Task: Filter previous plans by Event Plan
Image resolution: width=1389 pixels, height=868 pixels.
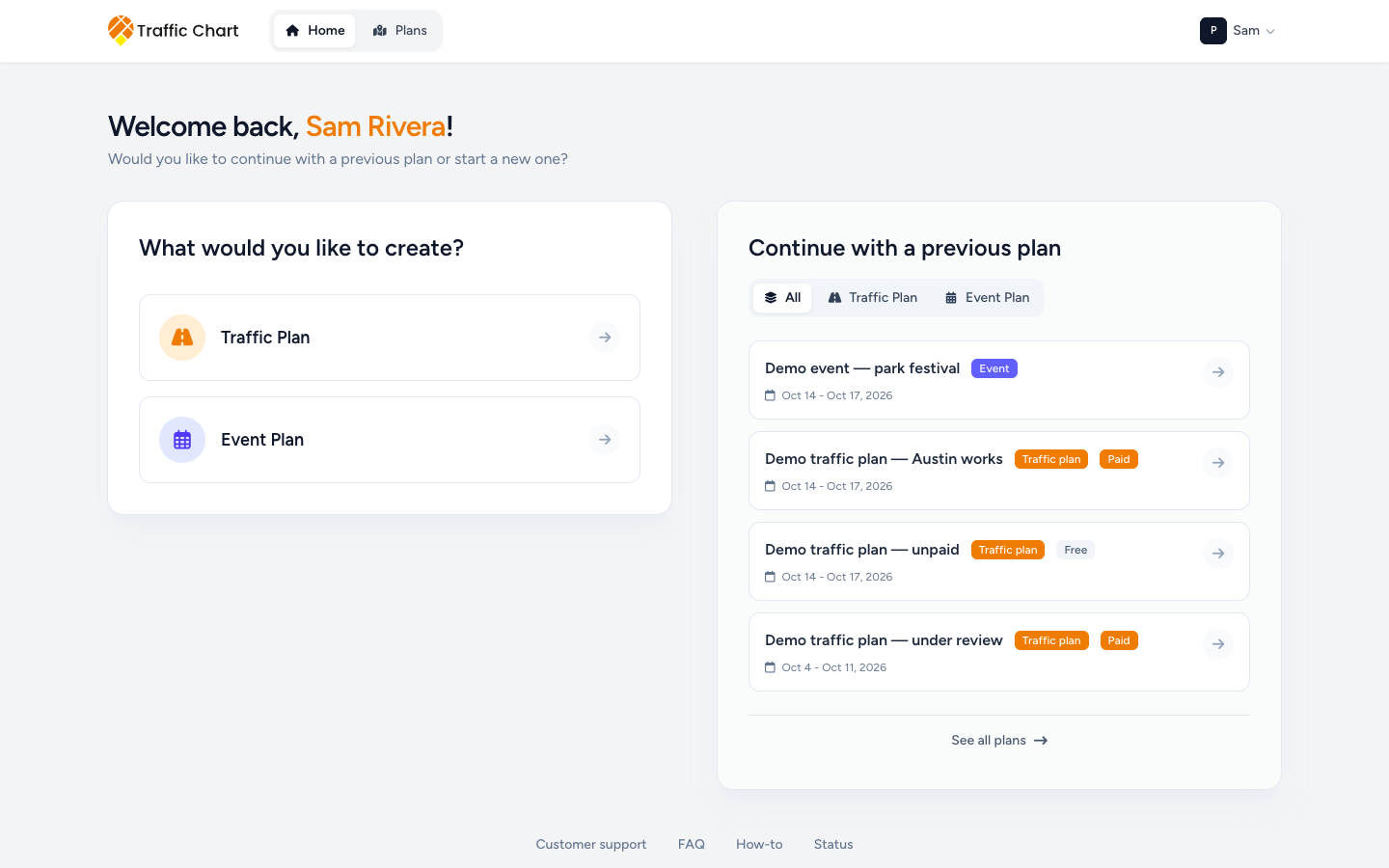Action: pos(987,298)
